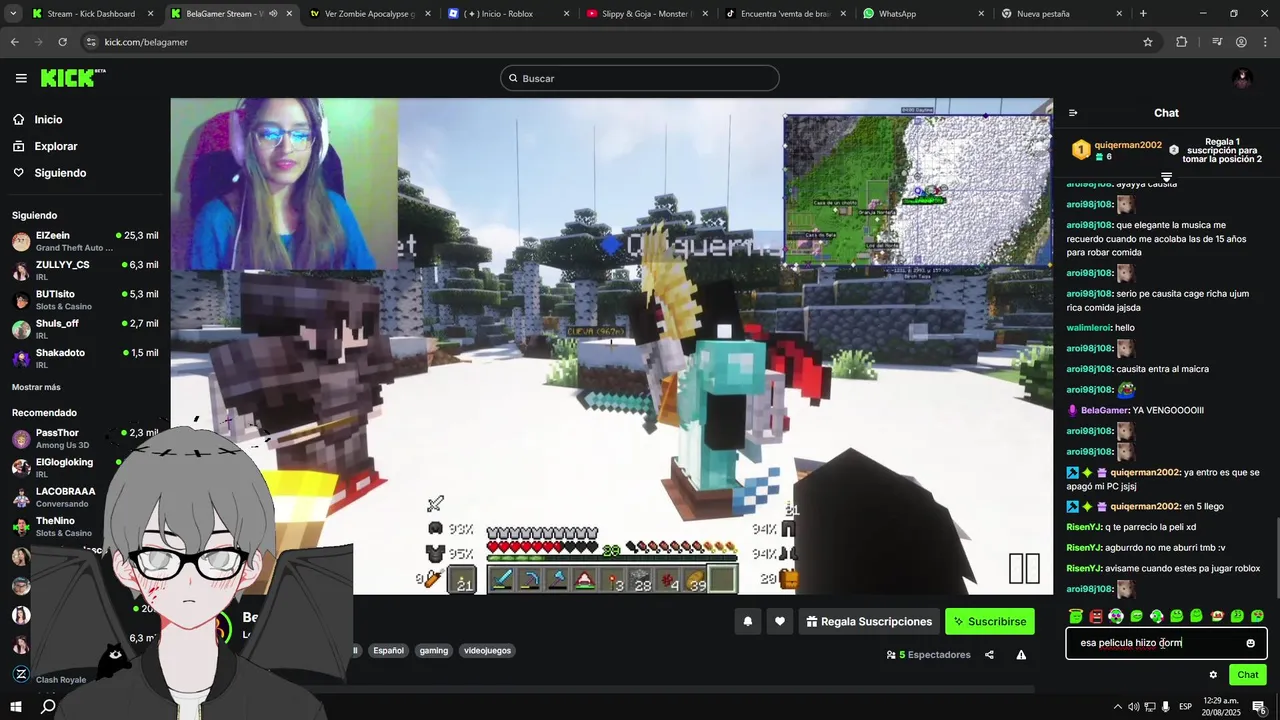
Task: Open the emoji picker in chat input
Action: click(1250, 643)
